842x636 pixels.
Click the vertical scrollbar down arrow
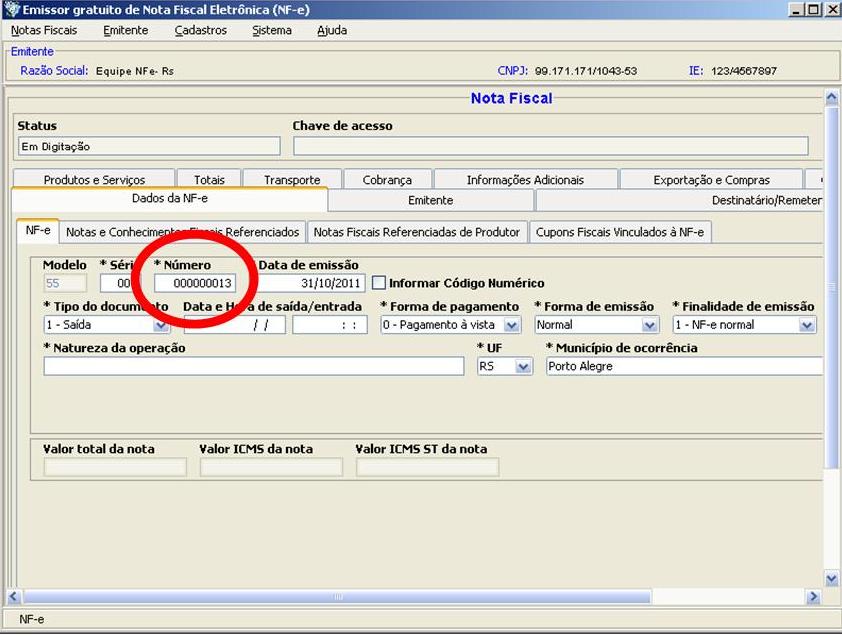point(831,579)
